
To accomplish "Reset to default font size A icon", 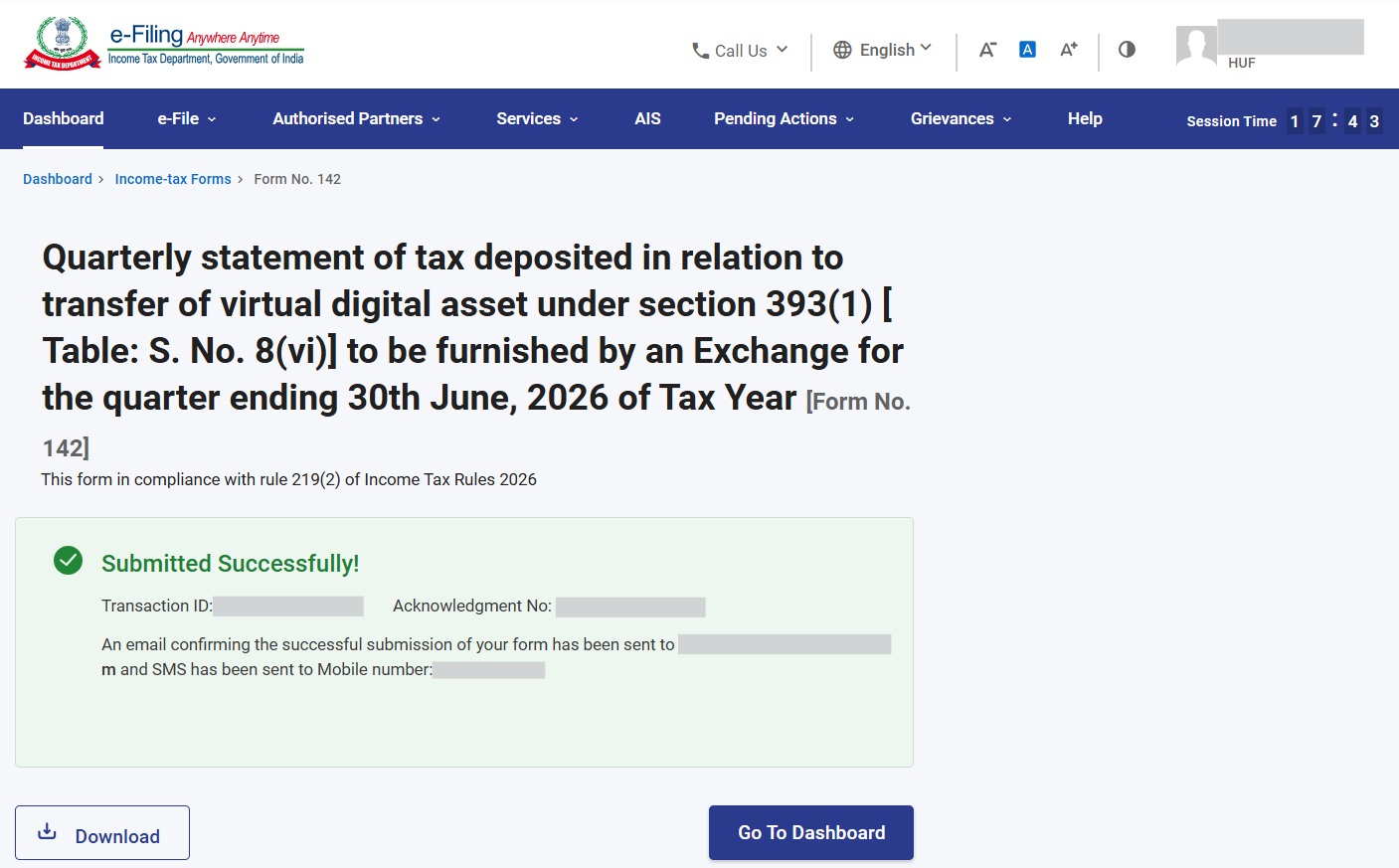I will pos(1027,50).
